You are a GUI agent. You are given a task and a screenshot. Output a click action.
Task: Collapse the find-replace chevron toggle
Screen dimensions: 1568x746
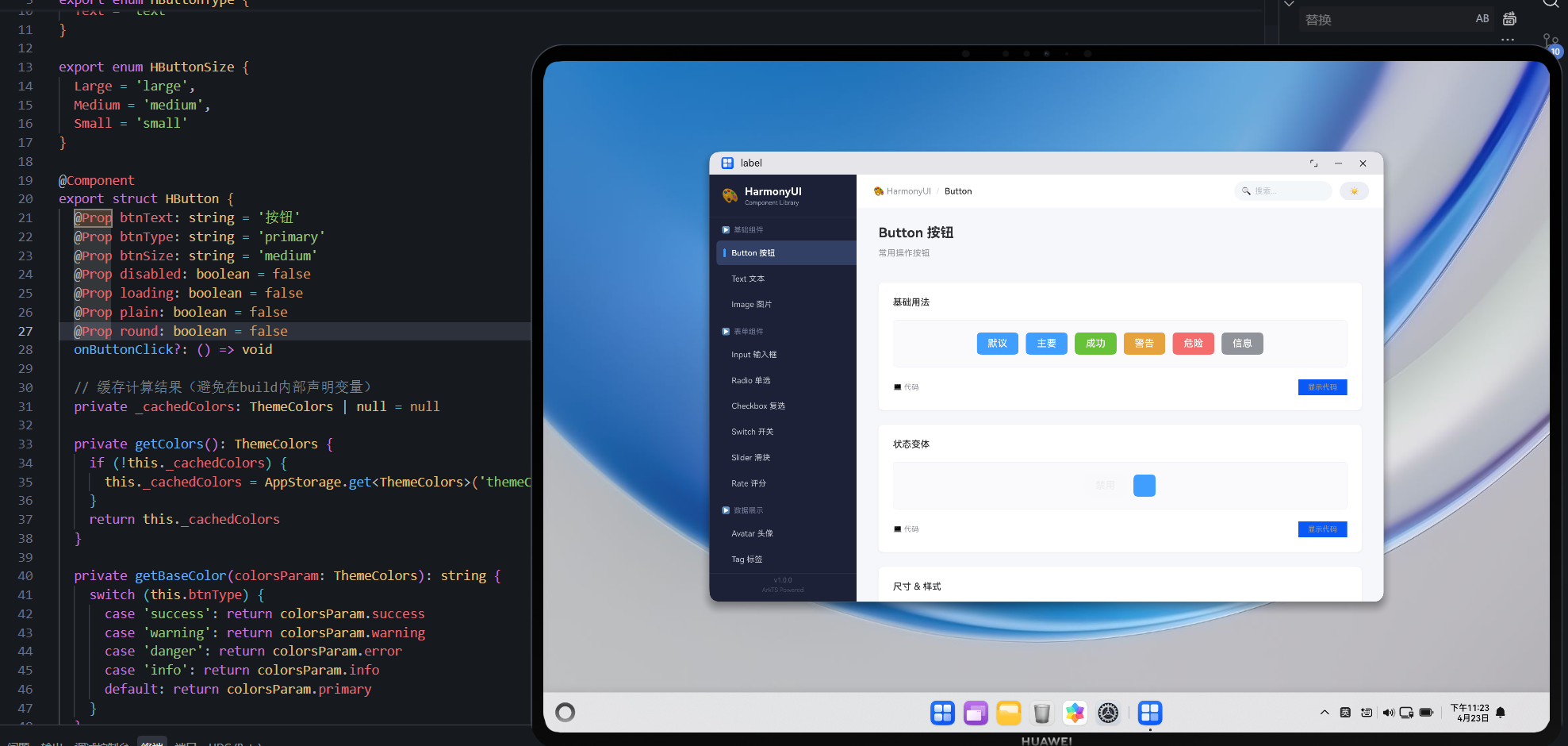click(x=1290, y=4)
